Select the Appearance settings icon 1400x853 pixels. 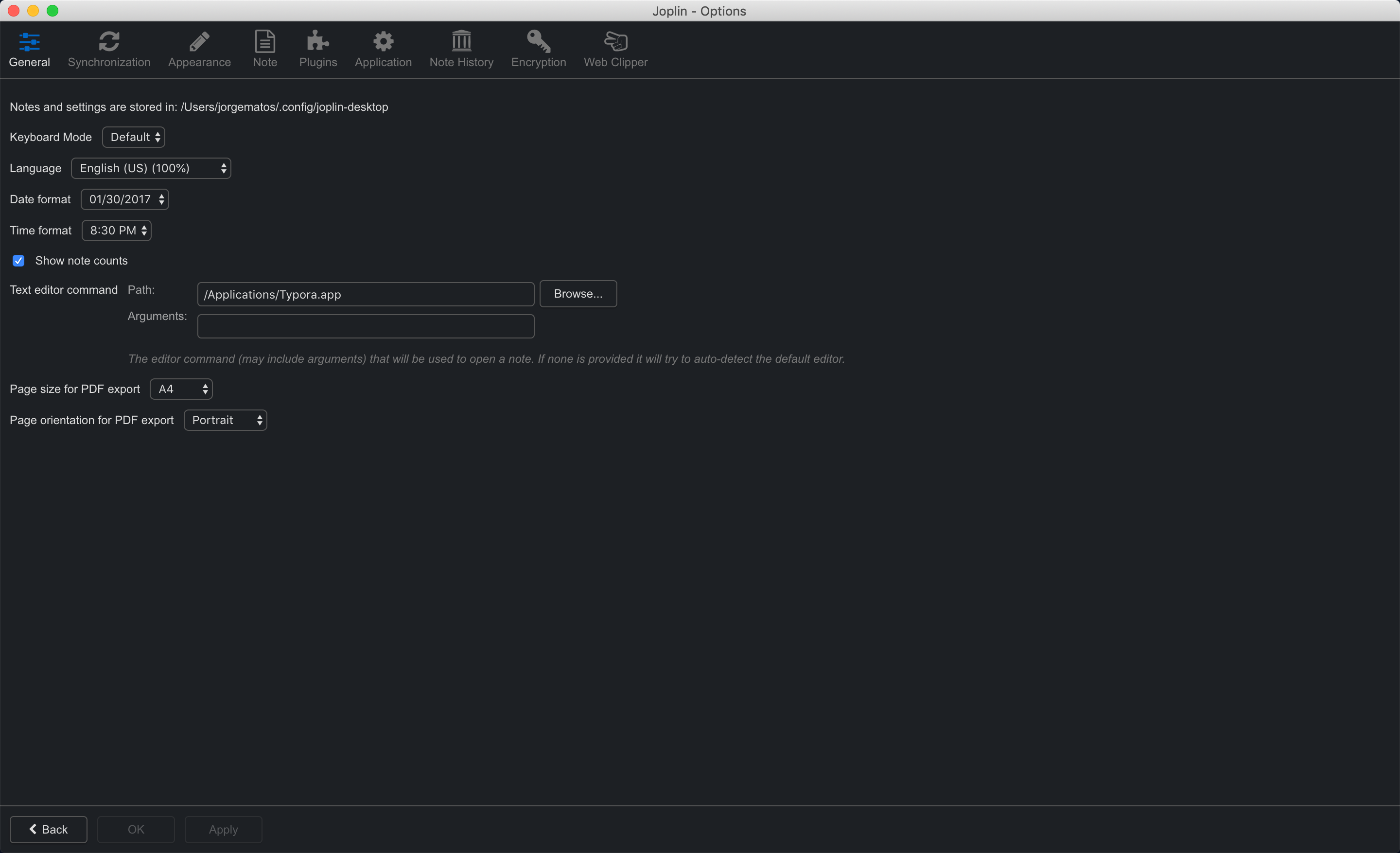199,49
